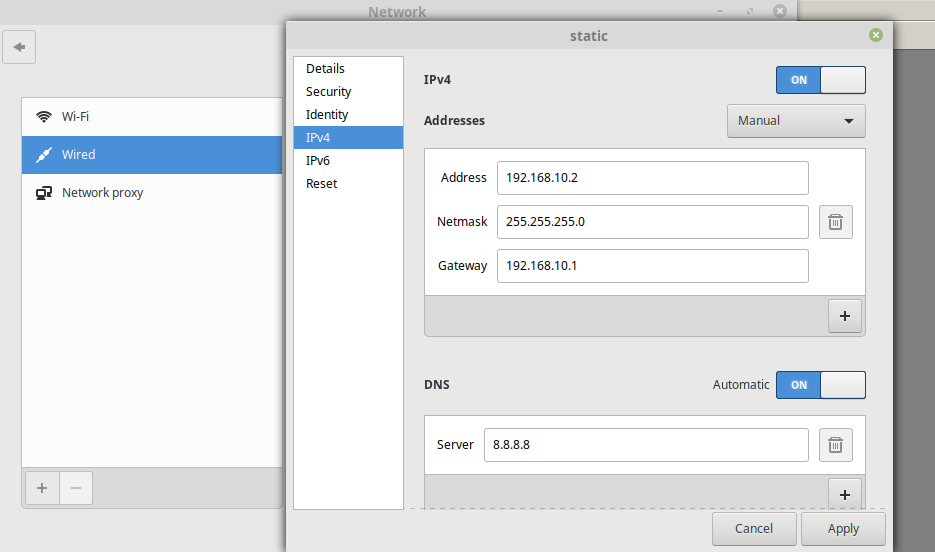Open the Details section

pyautogui.click(x=348, y=69)
